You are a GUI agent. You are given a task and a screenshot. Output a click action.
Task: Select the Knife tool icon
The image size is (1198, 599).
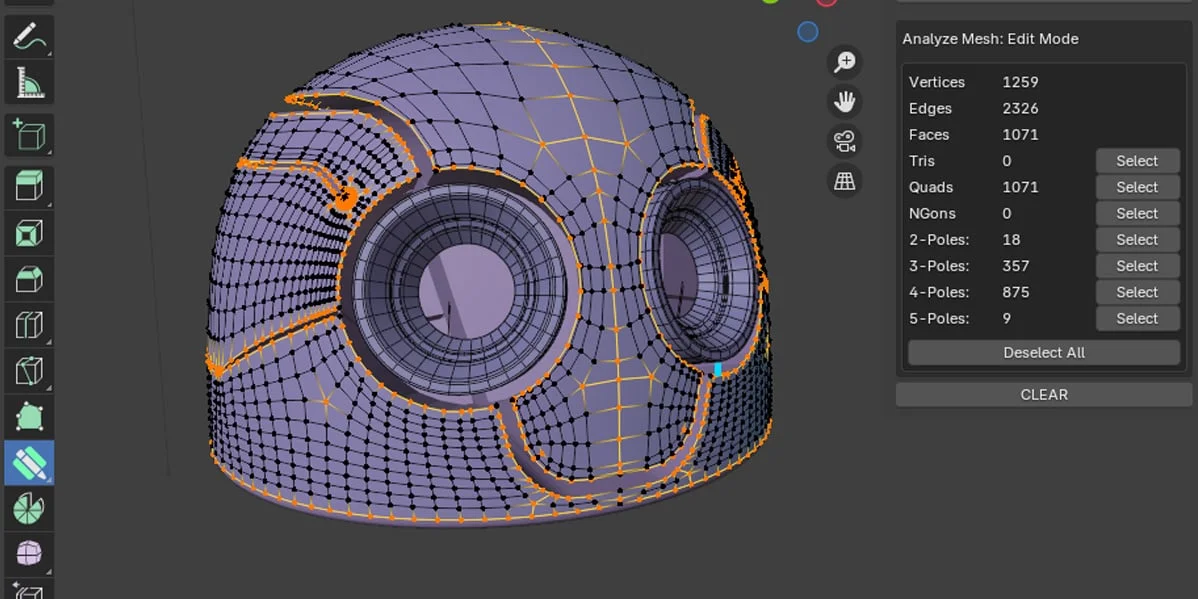coord(29,370)
